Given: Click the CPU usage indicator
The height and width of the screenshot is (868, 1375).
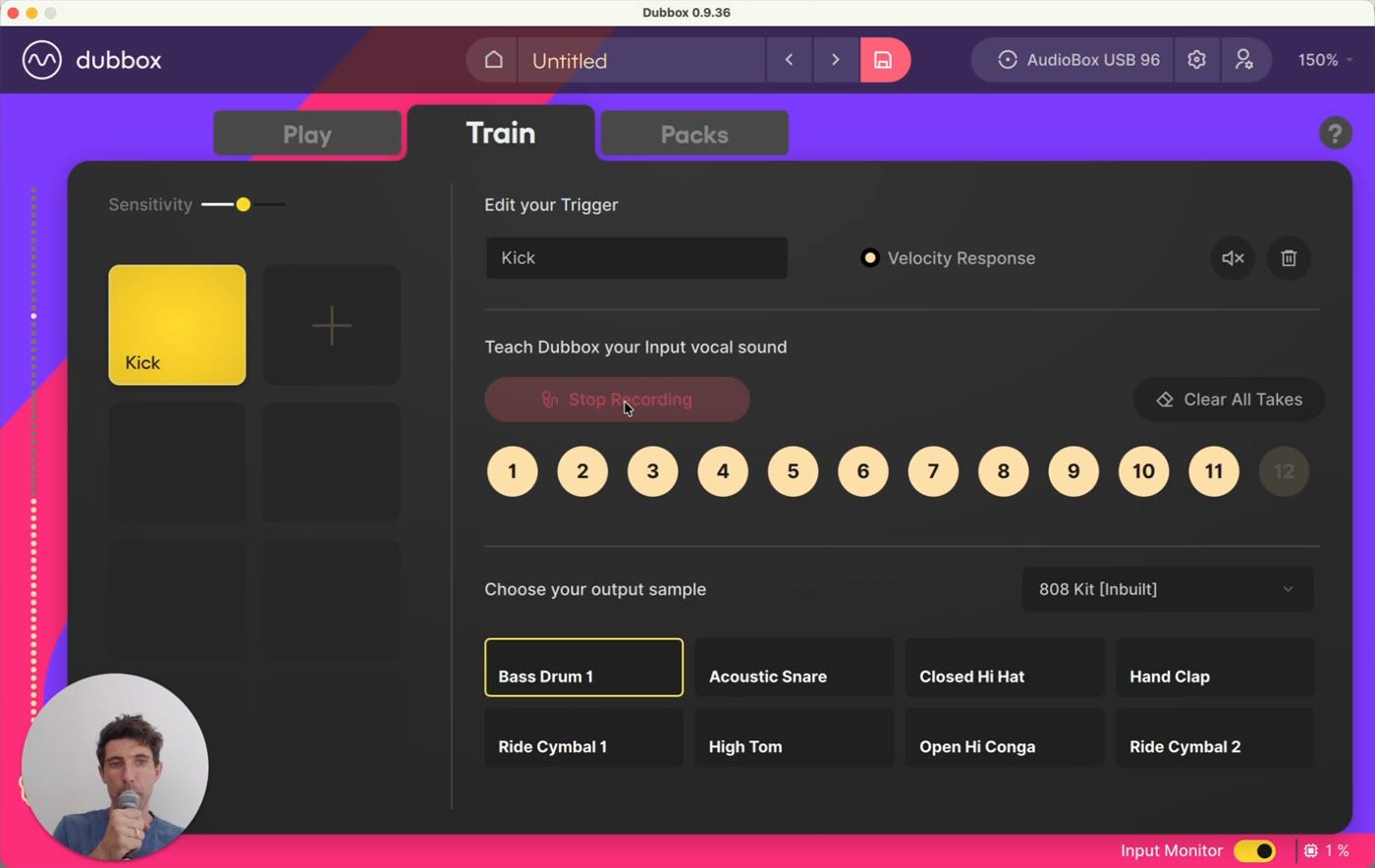Looking at the screenshot, I should click(x=1327, y=851).
